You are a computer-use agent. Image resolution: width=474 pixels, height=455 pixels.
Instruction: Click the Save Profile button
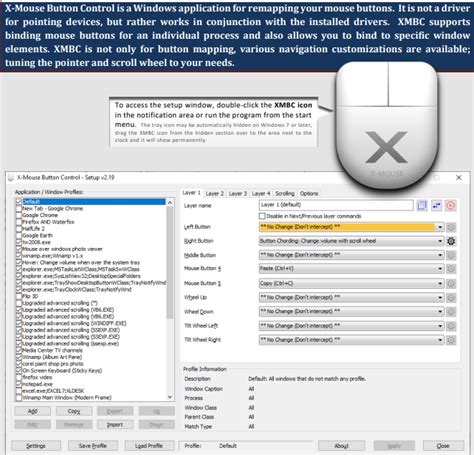[93, 446]
